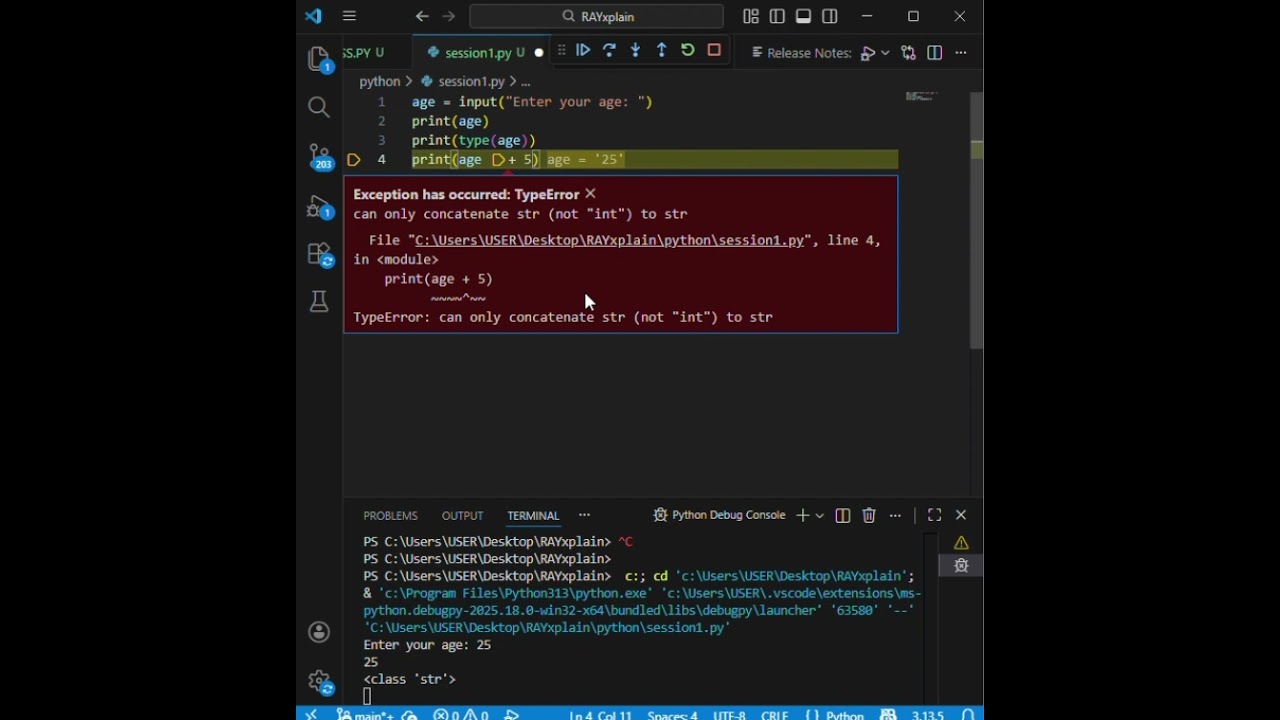Click the line 4 gutter debug marker

[x=353, y=160]
